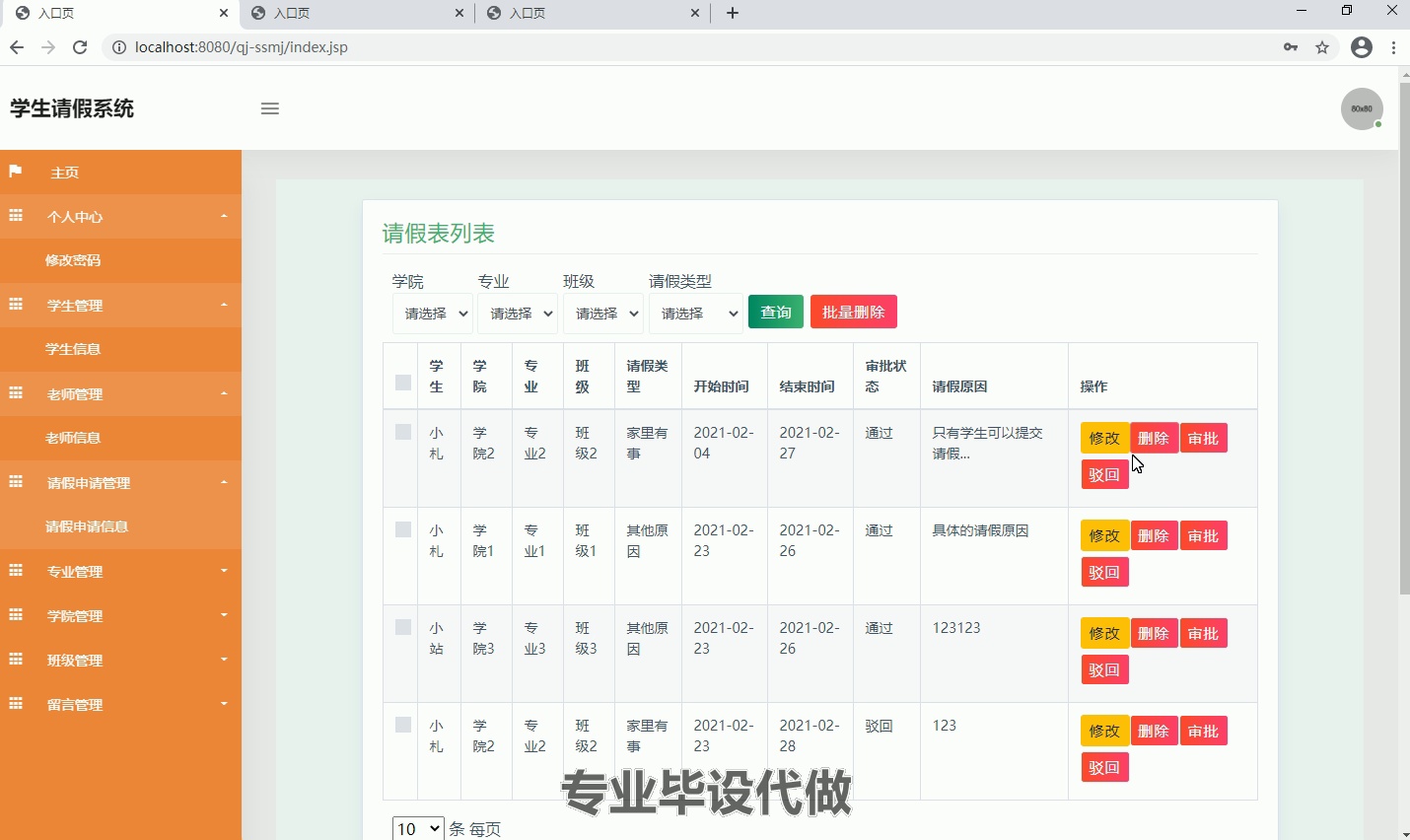Open the rows-per-page dropdown showing 10
Viewport: 1410px width, 840px height.
point(418,829)
